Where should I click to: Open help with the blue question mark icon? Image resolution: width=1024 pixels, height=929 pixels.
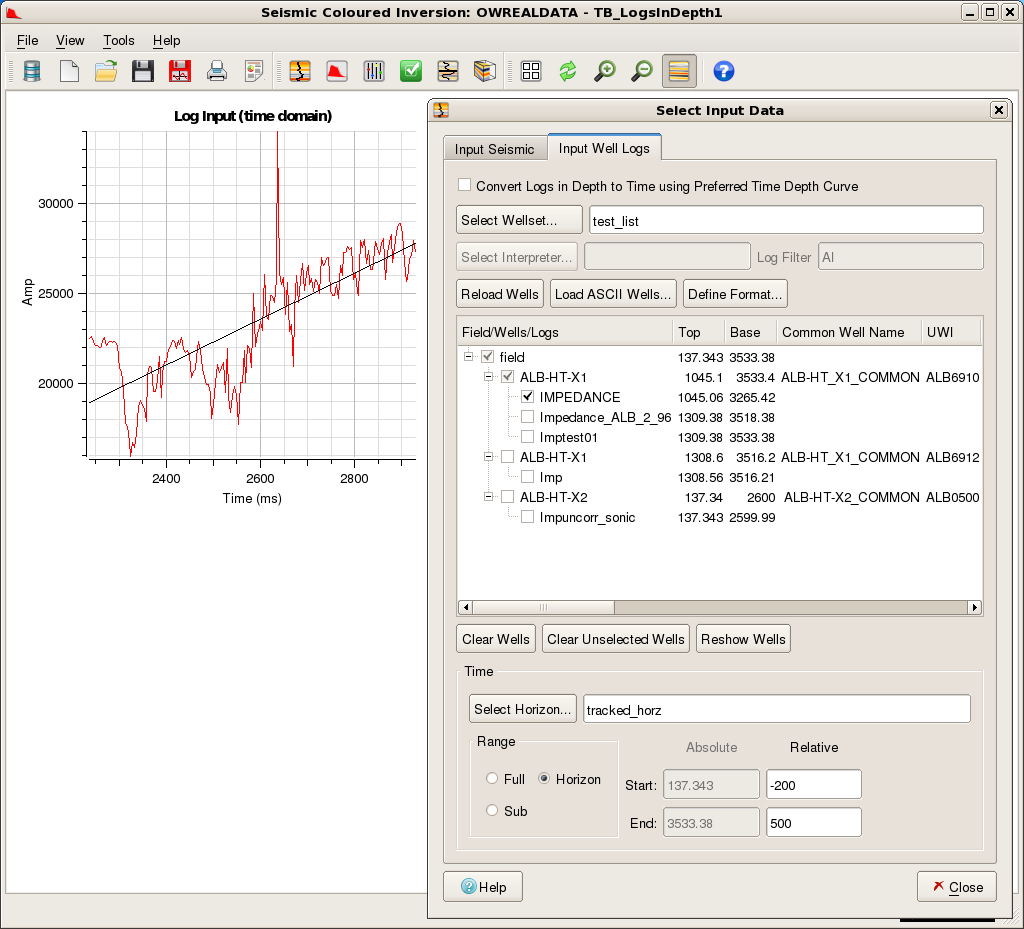tap(724, 71)
